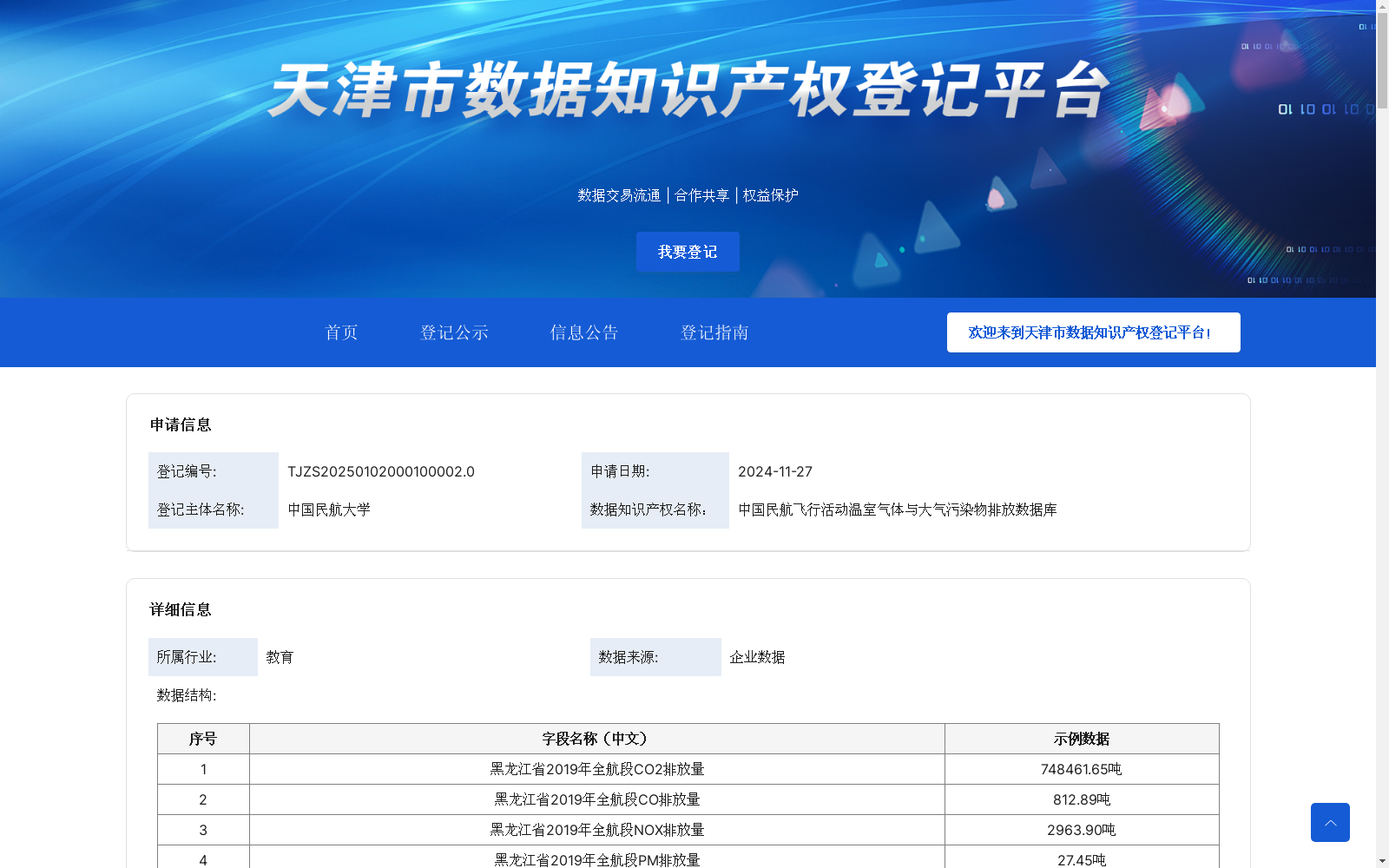The height and width of the screenshot is (868, 1389).
Task: Click the 登记主体名称 label
Action: click(201, 510)
